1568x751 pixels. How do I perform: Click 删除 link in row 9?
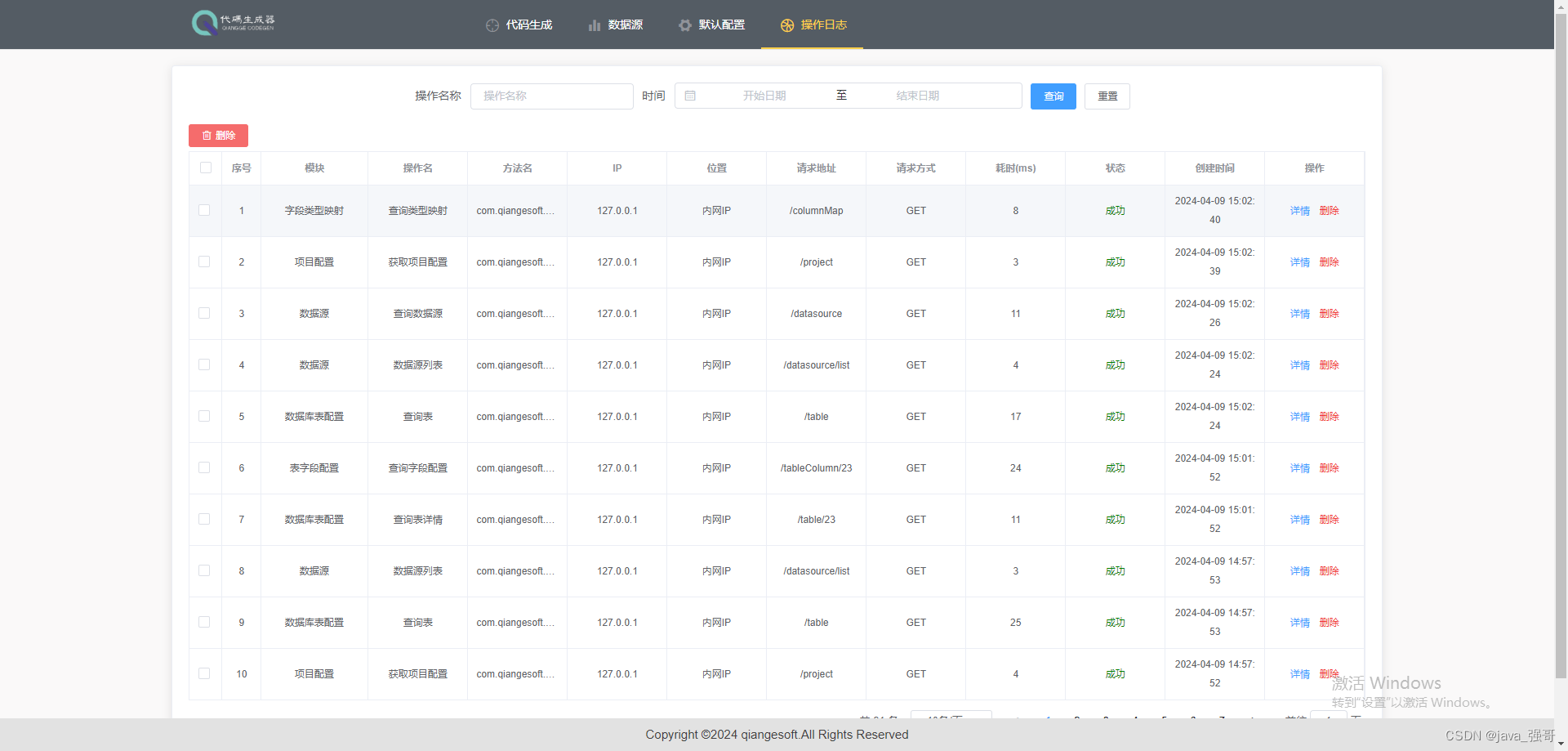tap(1330, 623)
